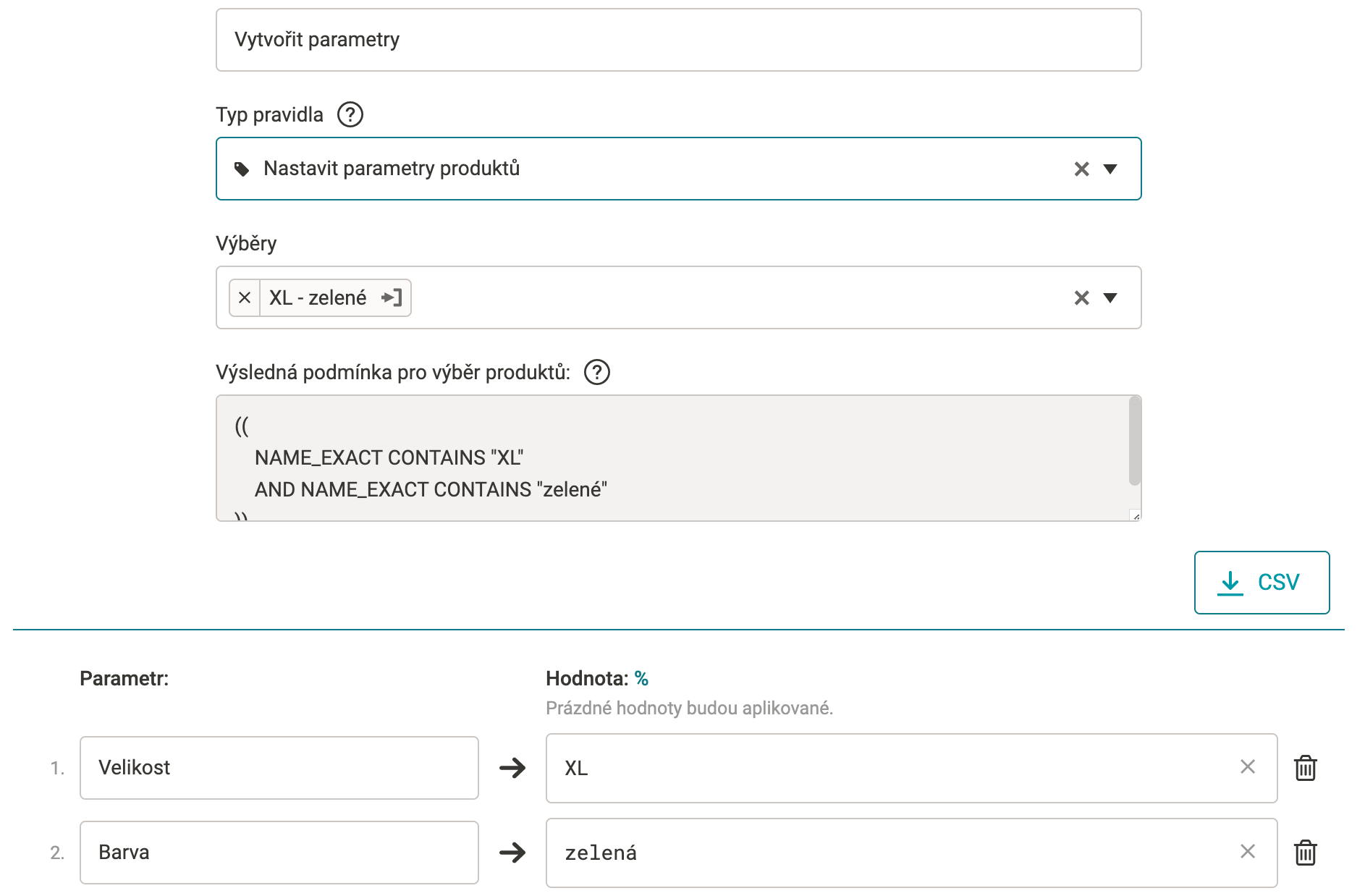Delete the Velikost parameter row
This screenshot has height=896, width=1365.
click(1305, 768)
